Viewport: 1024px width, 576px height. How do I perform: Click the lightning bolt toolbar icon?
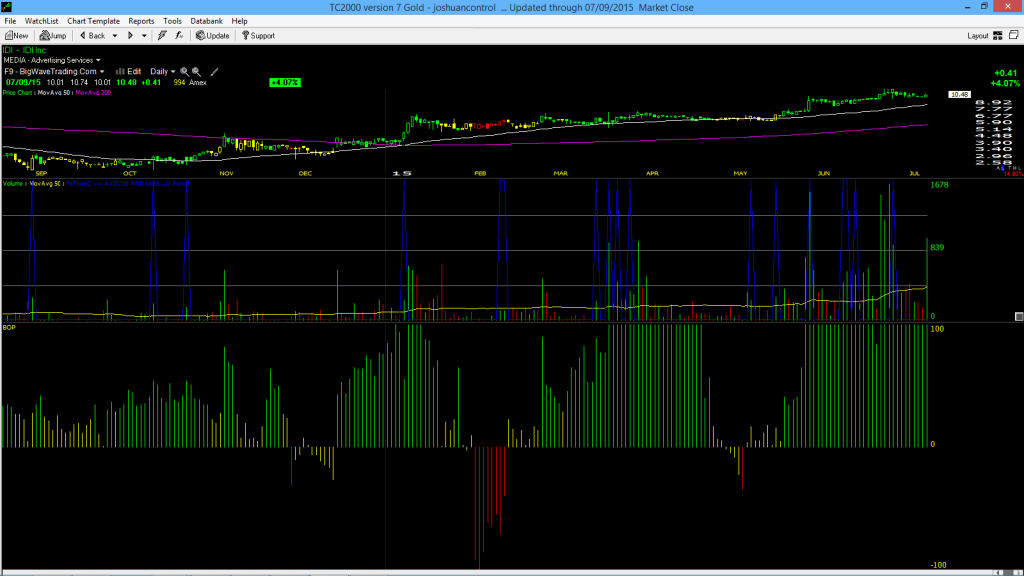pyautogui.click(x=162, y=36)
